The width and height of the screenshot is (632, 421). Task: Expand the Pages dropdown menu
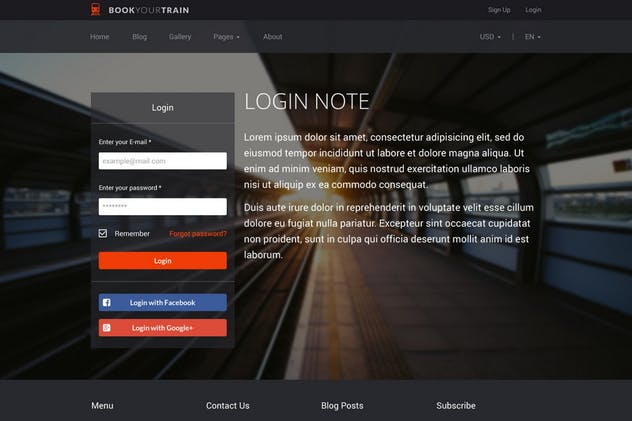pos(227,37)
